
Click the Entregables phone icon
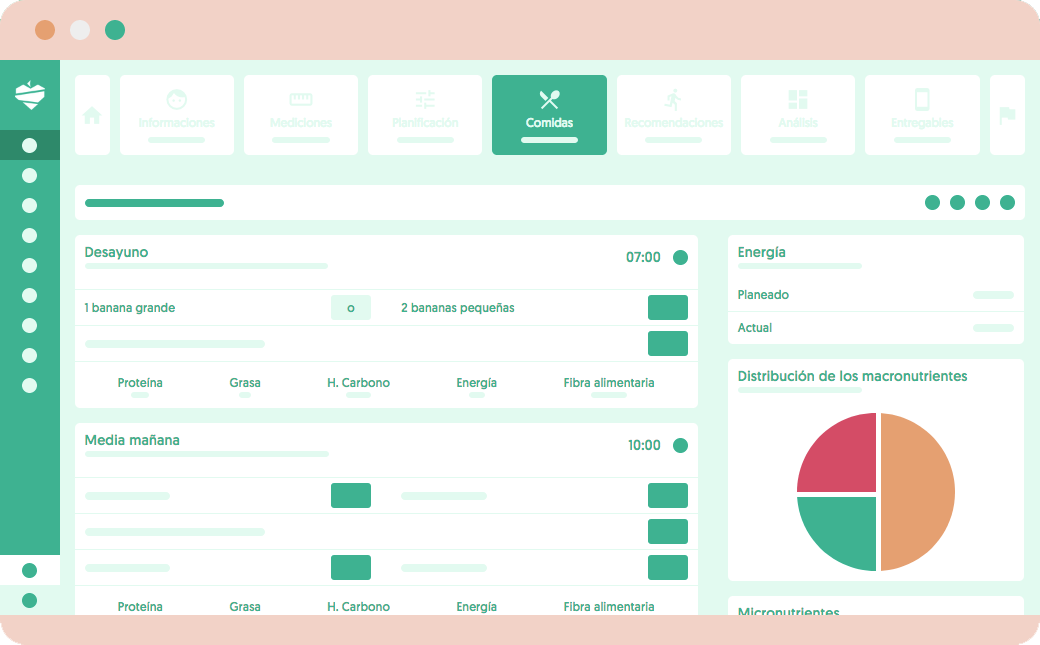(x=922, y=100)
